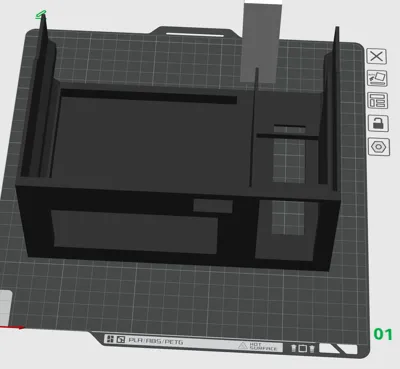Click the long slot in the back wall
The width and height of the screenshot is (400, 369).
(x=149, y=96)
